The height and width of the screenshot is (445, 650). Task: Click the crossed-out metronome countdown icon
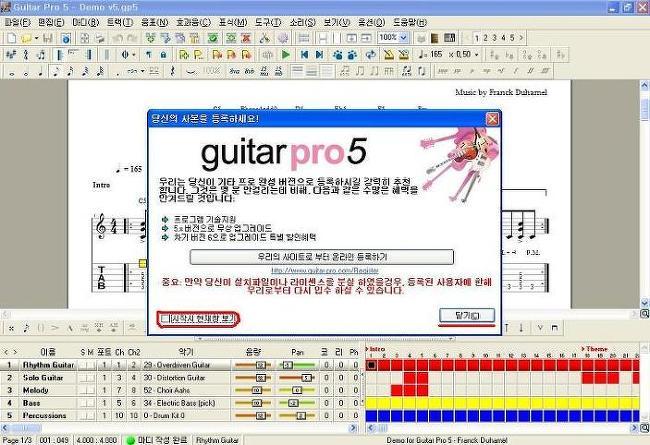[404, 54]
